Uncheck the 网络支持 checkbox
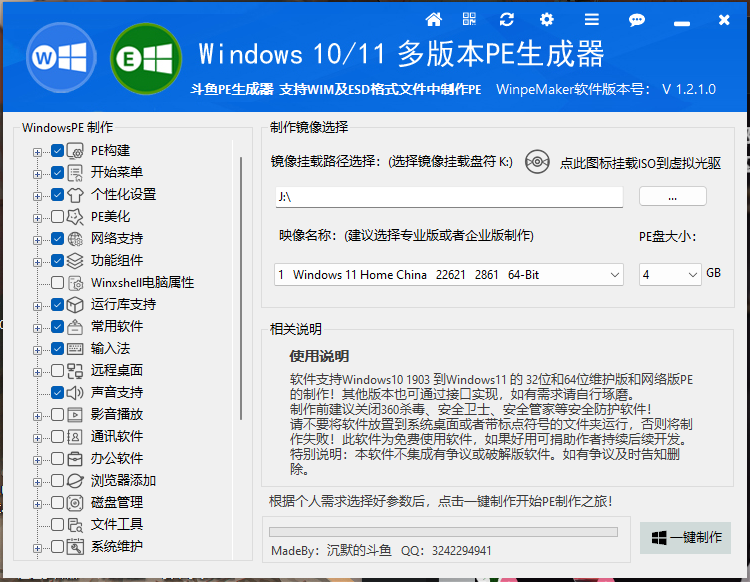 click(x=57, y=239)
